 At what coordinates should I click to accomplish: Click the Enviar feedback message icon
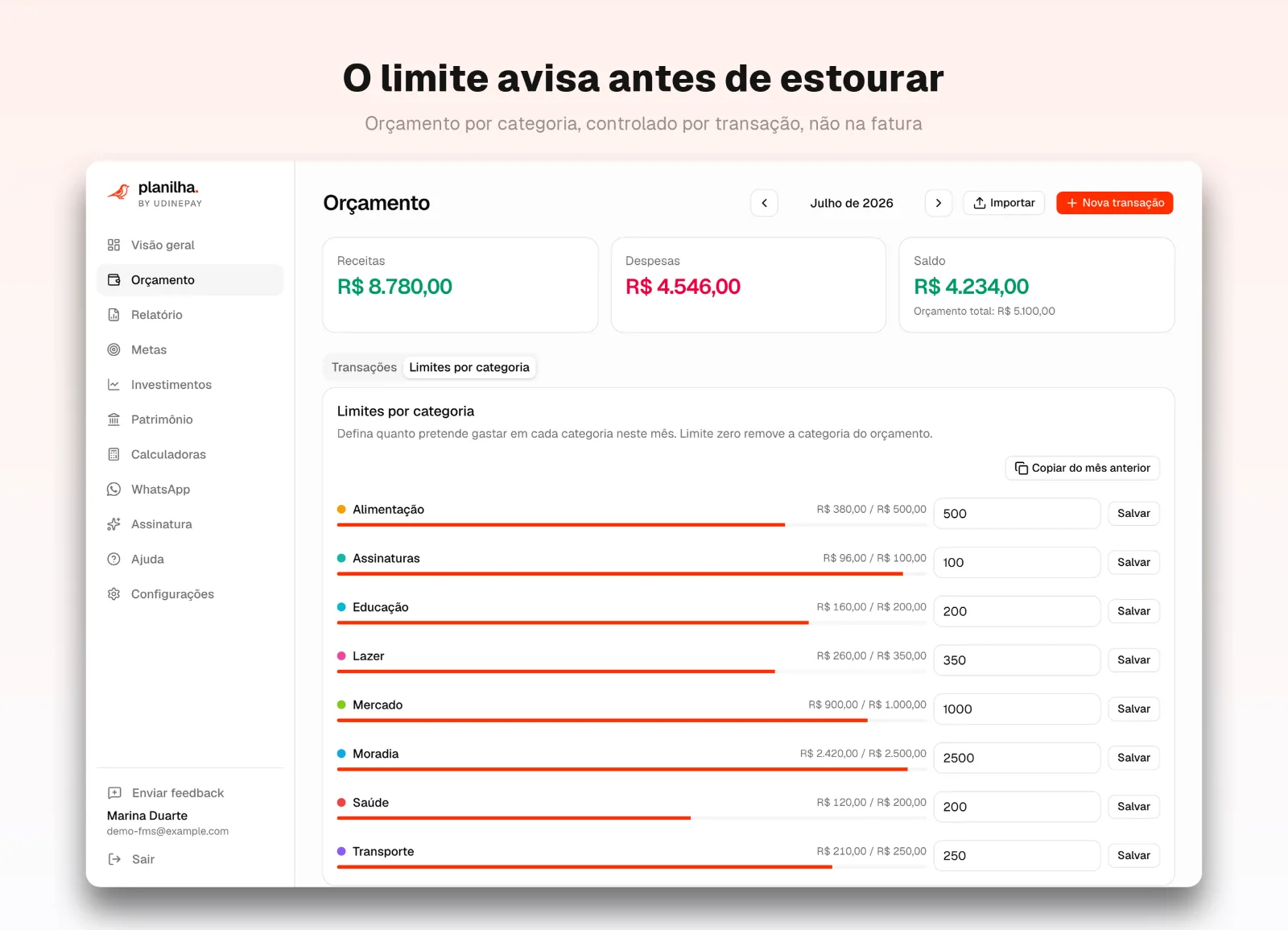[x=115, y=792]
